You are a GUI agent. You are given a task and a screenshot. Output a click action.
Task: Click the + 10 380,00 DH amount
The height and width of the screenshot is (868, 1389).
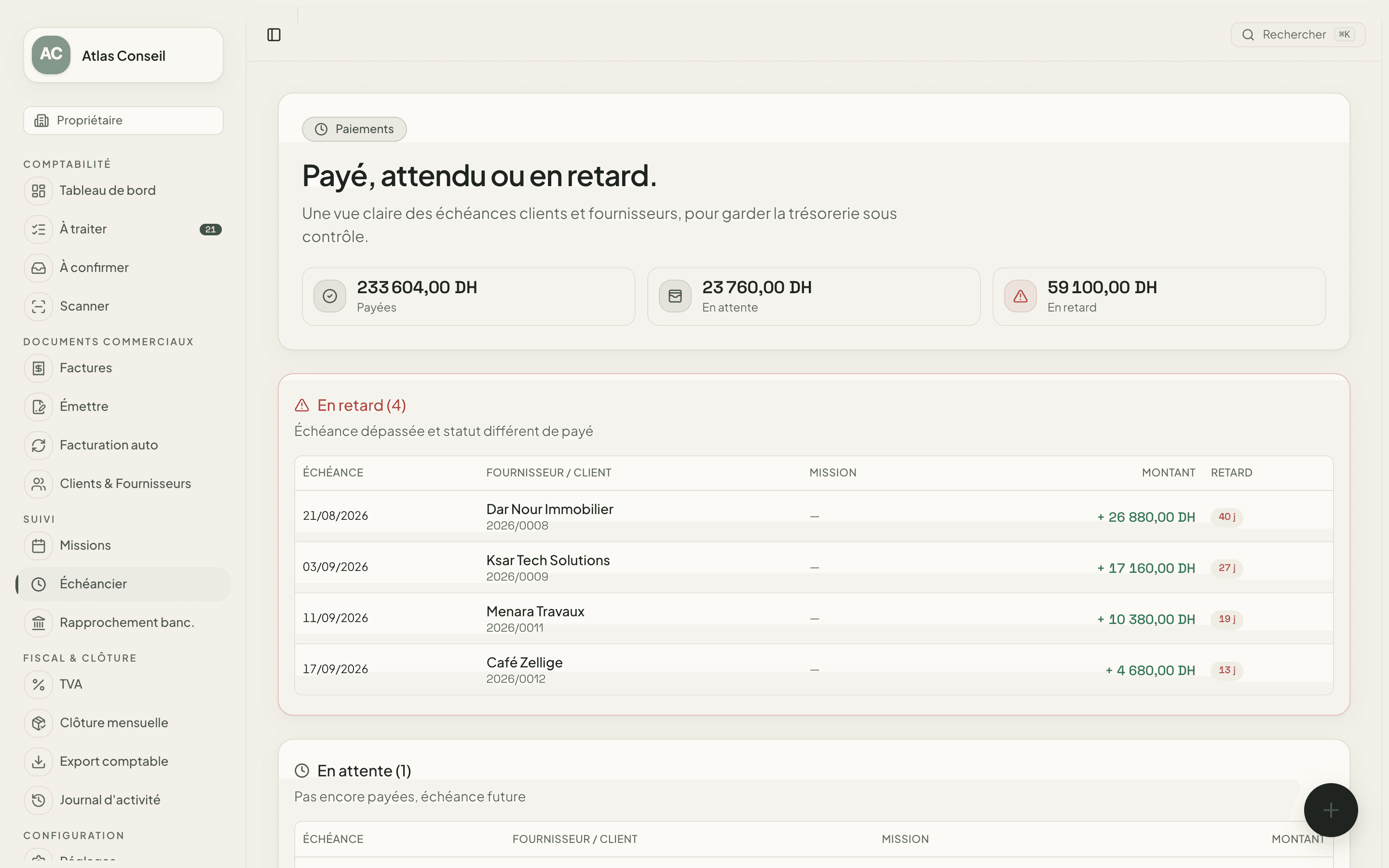pyautogui.click(x=1145, y=620)
